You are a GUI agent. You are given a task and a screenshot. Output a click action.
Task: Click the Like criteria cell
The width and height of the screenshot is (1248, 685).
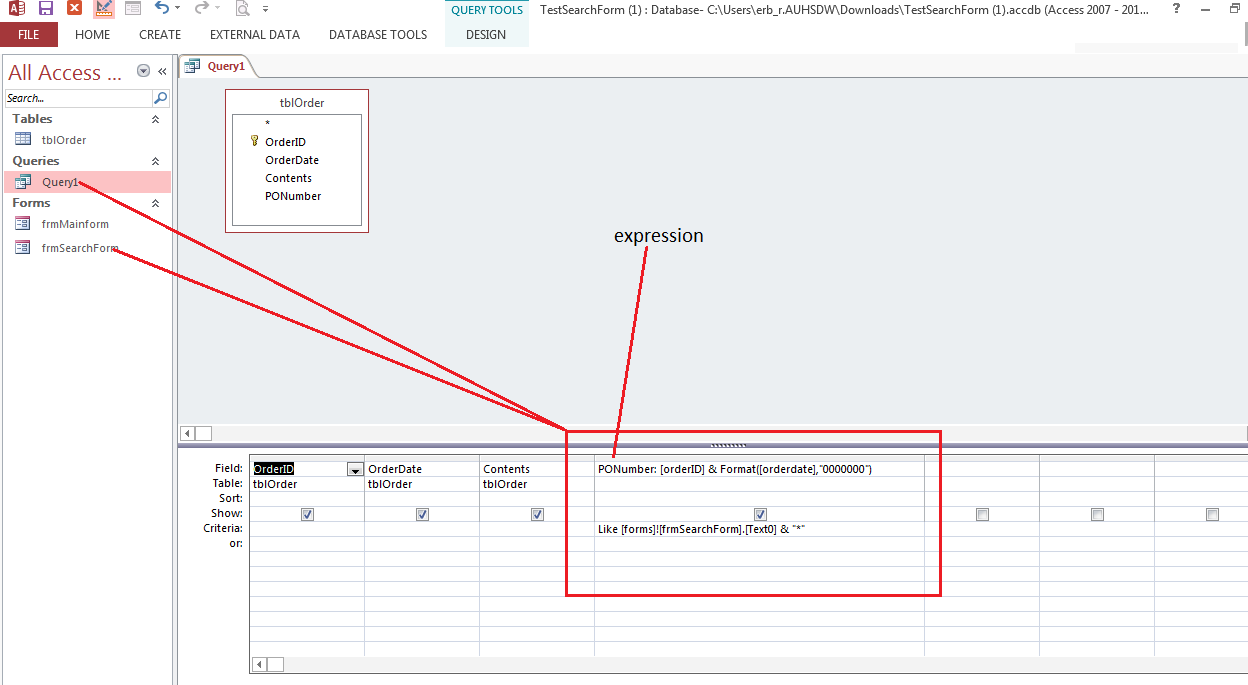[759, 528]
